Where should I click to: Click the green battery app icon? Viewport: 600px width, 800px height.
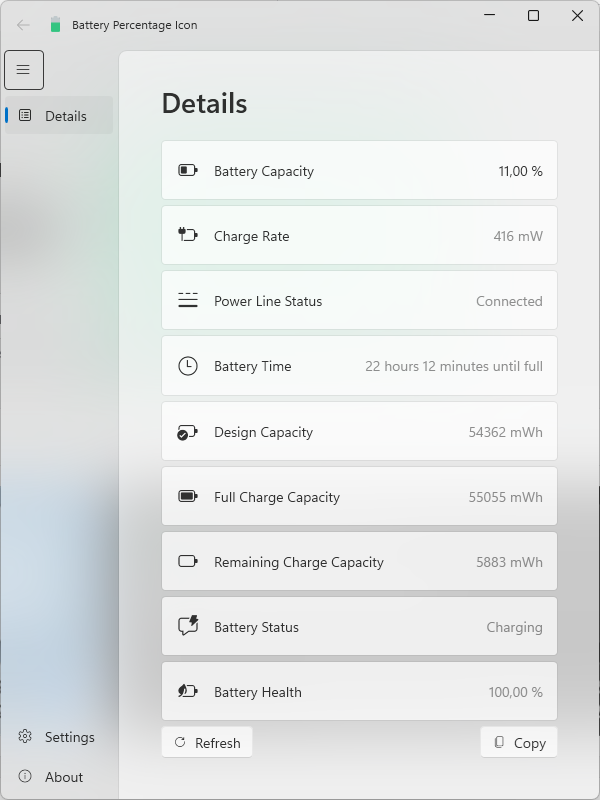pyautogui.click(x=56, y=24)
